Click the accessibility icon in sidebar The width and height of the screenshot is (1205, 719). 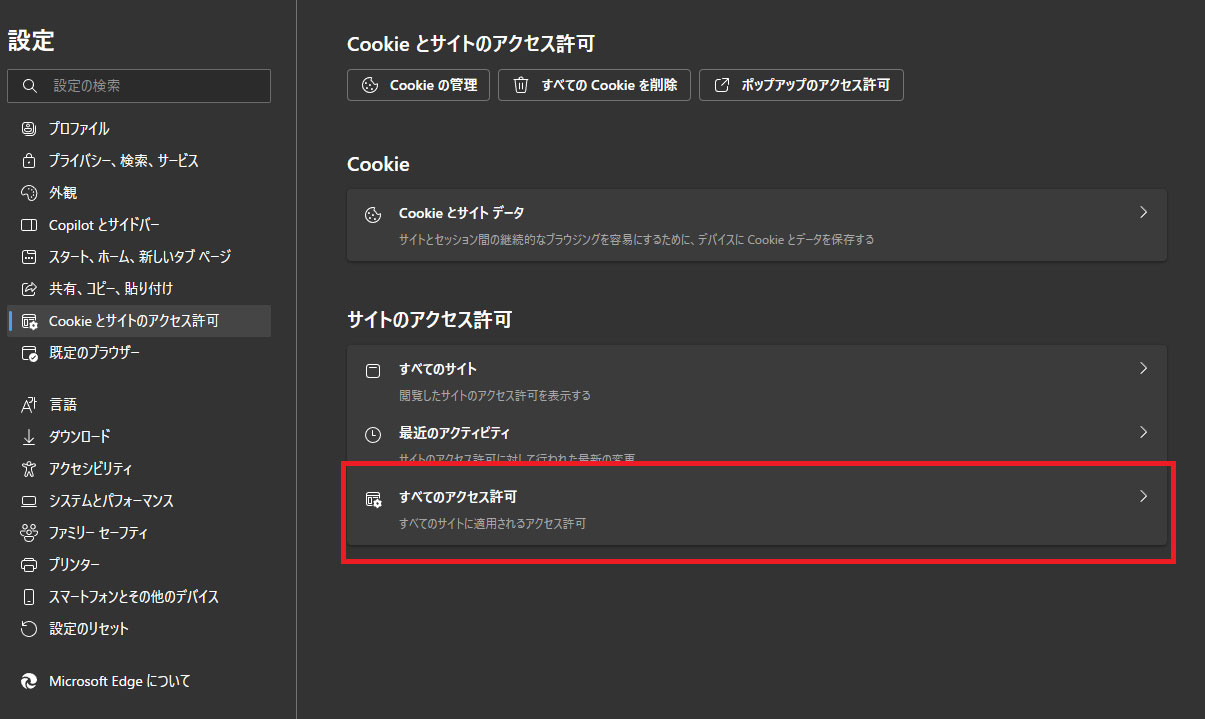point(29,469)
